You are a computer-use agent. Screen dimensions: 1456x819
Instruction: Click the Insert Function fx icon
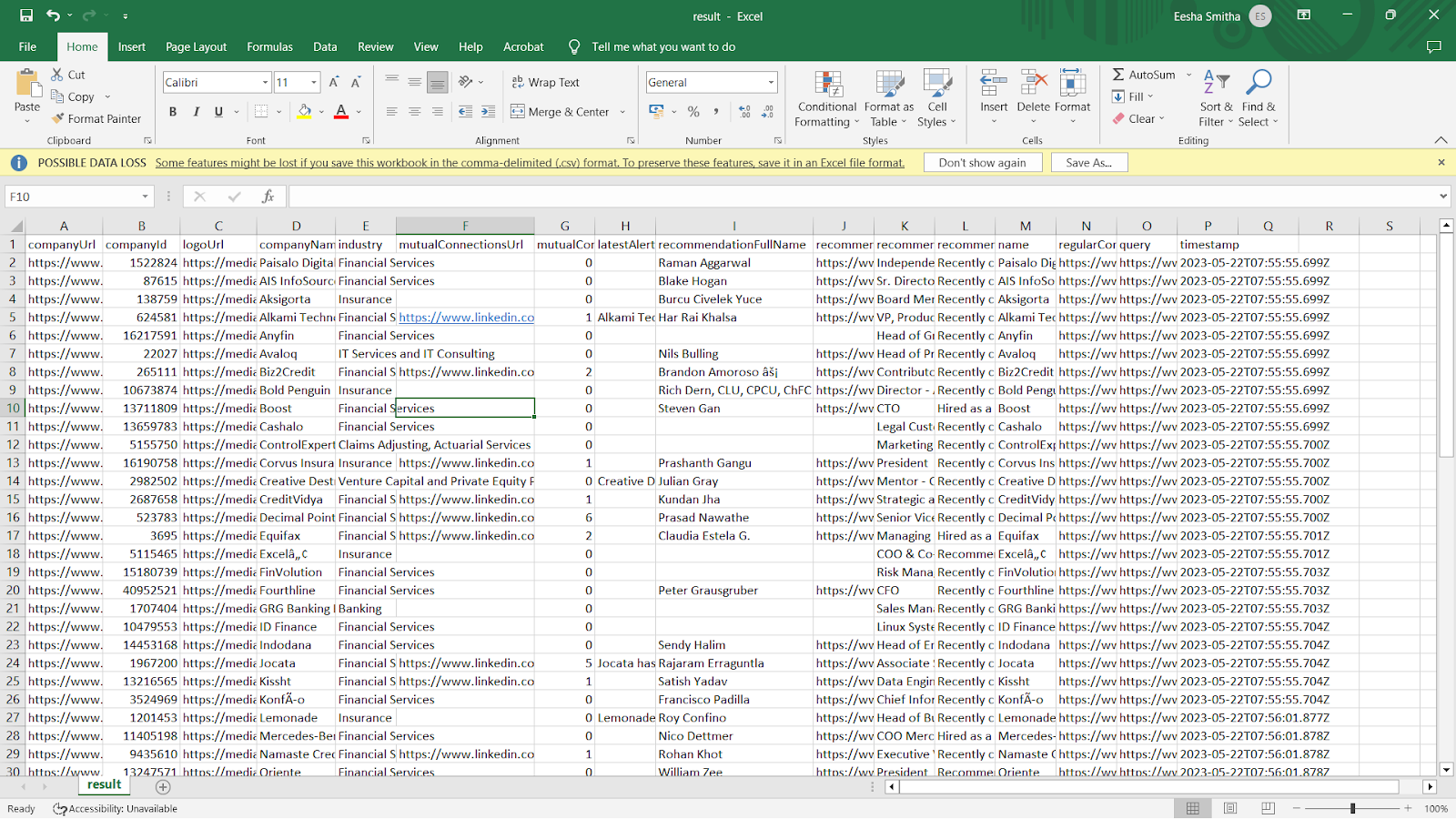coord(268,197)
